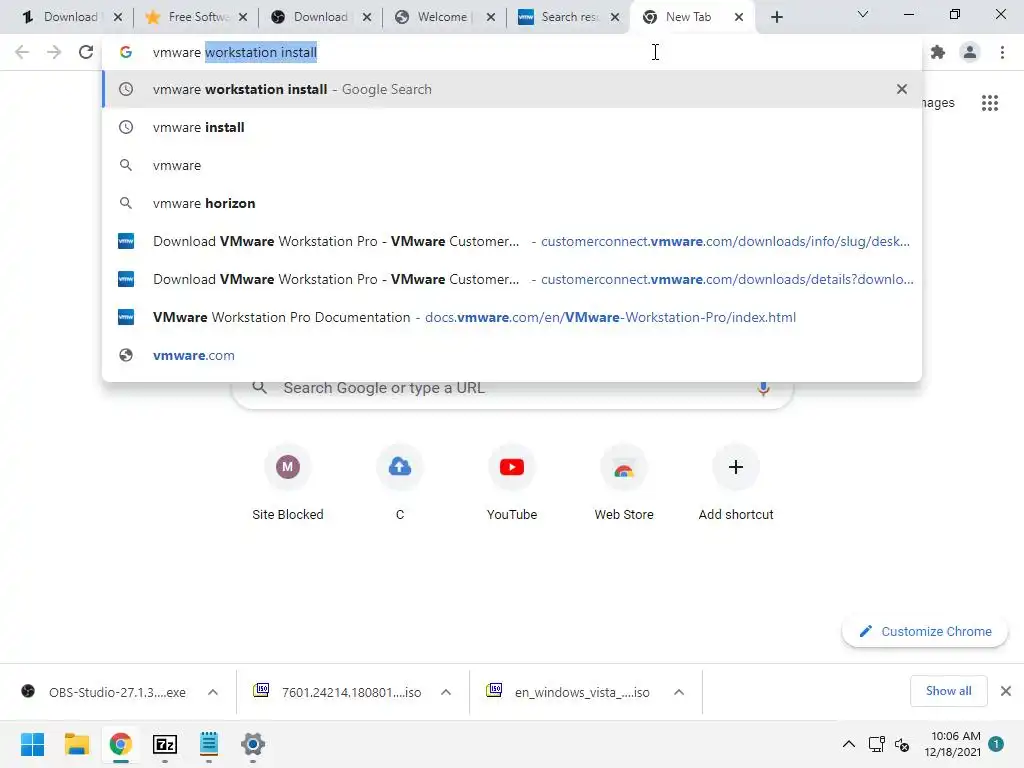Close the Free Software tab
The width and height of the screenshot is (1024, 768).
pos(242,17)
